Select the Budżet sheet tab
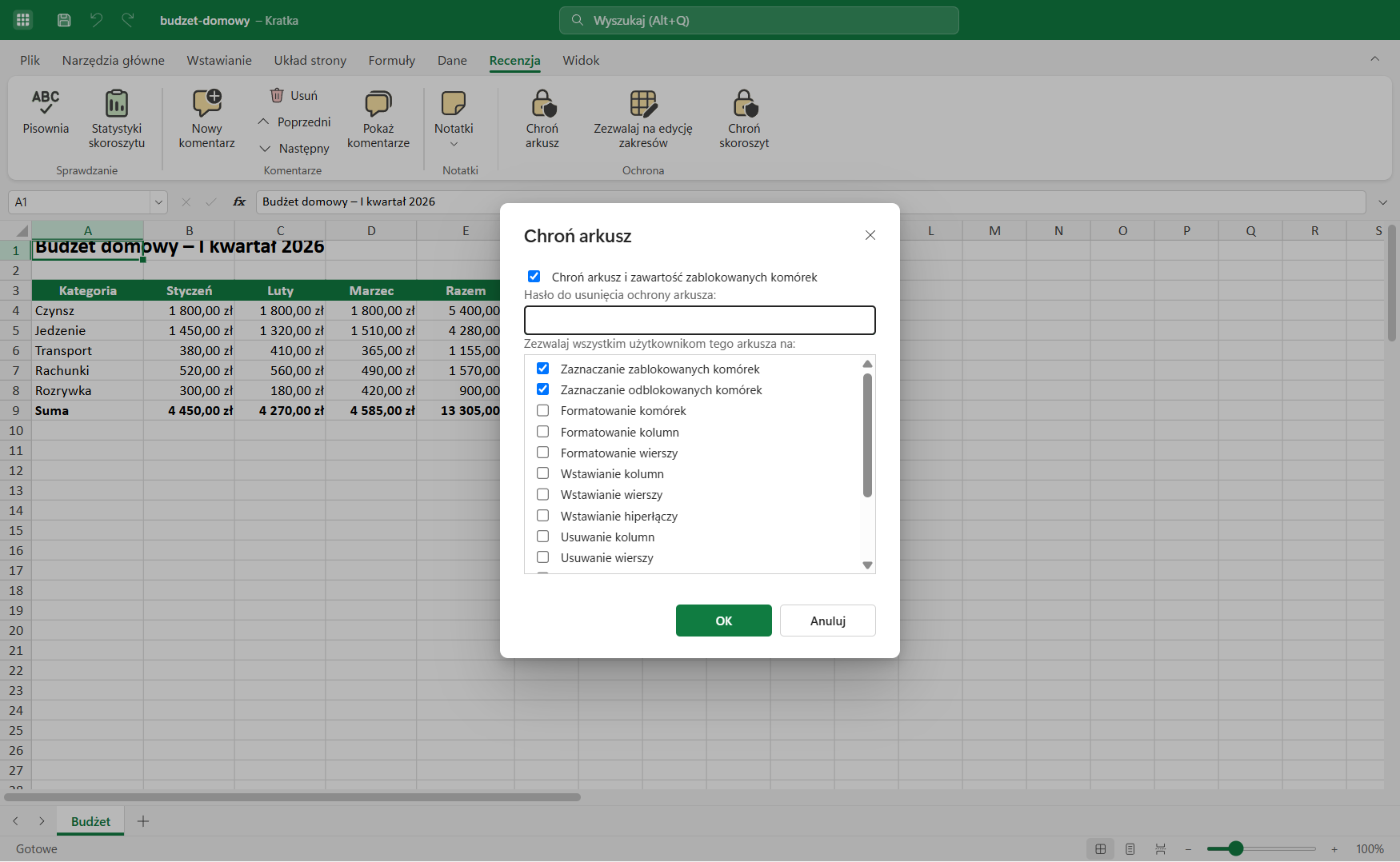Viewport: 1400px width, 862px height. click(x=90, y=821)
